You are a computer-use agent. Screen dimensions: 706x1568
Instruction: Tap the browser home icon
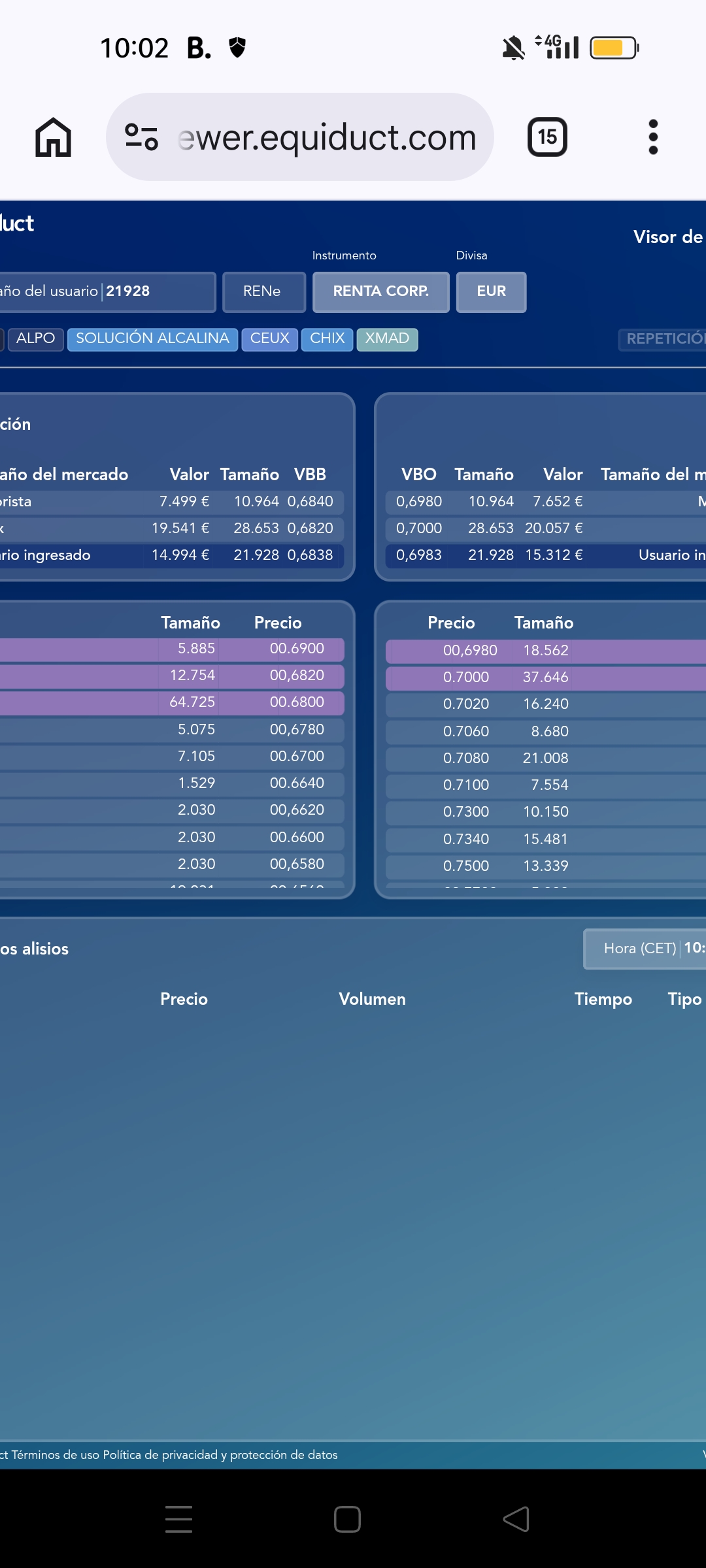(53, 137)
